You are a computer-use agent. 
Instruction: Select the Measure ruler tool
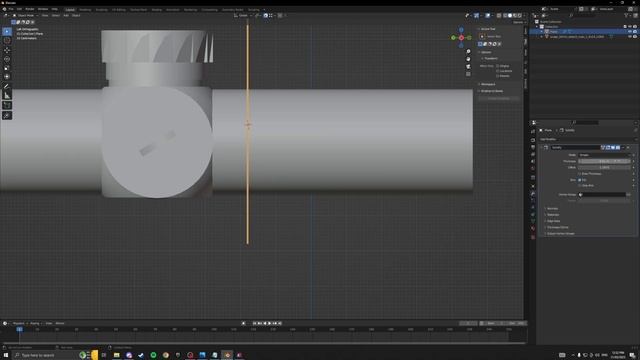pos(7,96)
